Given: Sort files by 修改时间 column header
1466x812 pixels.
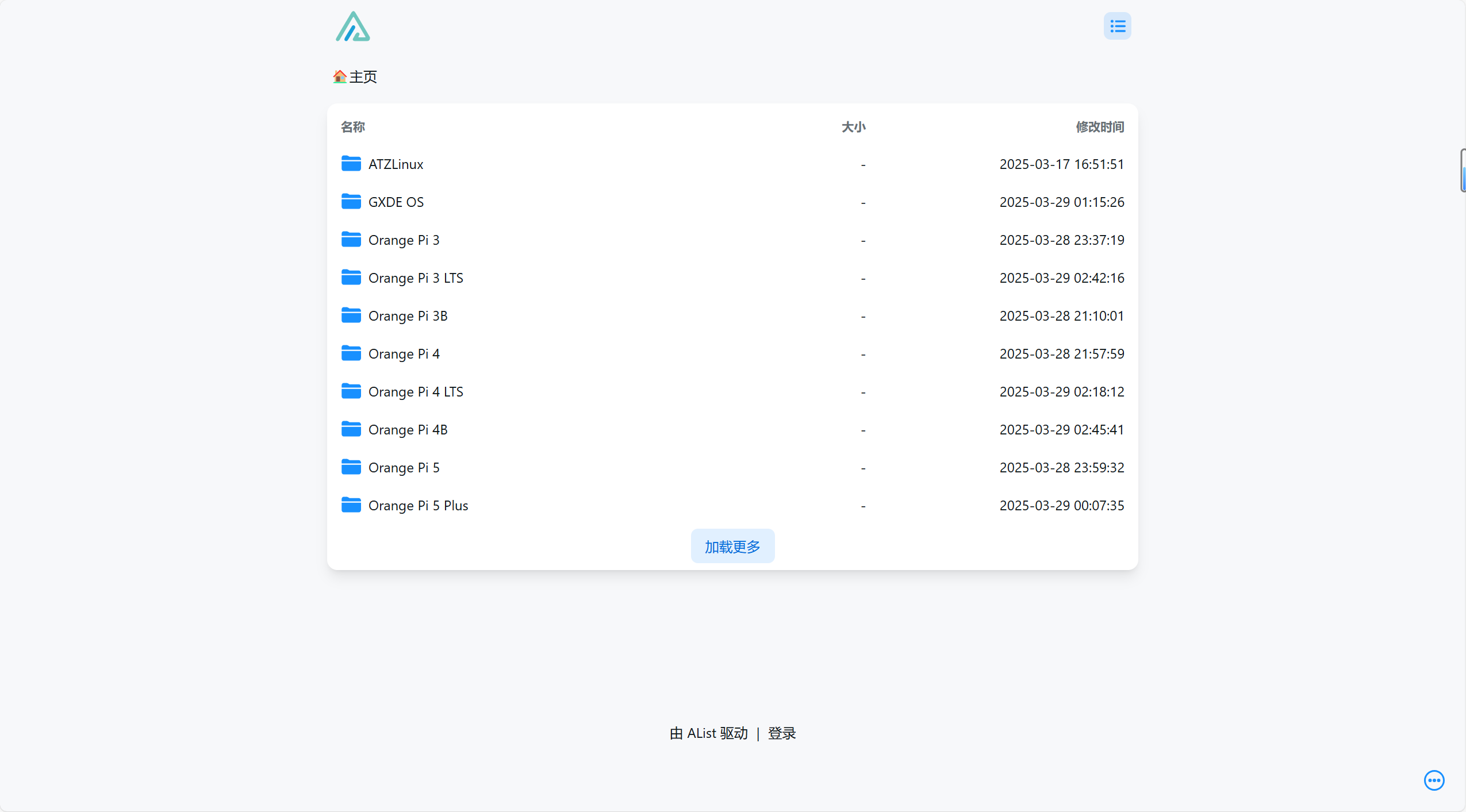Looking at the screenshot, I should pyautogui.click(x=1099, y=127).
